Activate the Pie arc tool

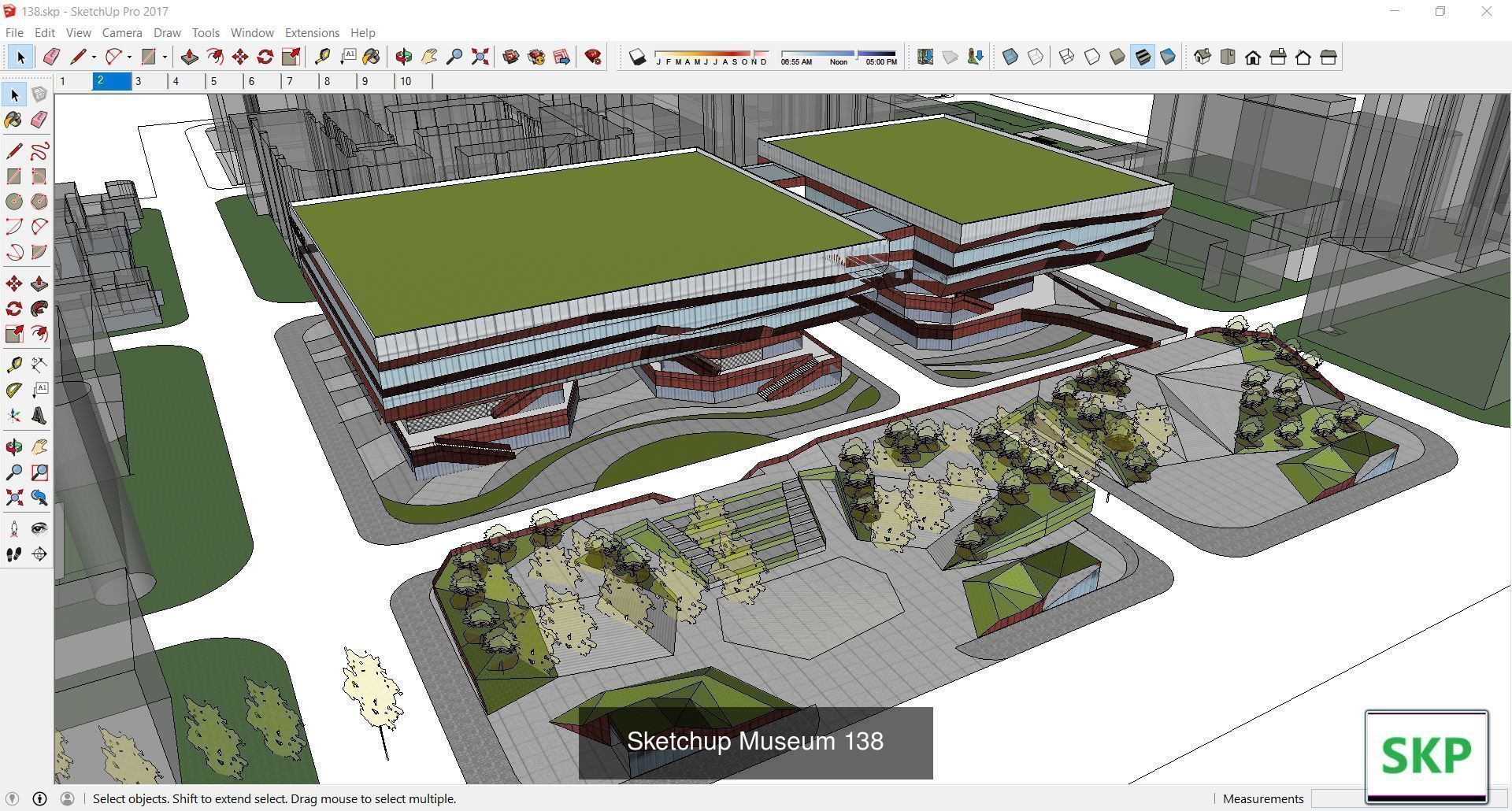point(39,252)
